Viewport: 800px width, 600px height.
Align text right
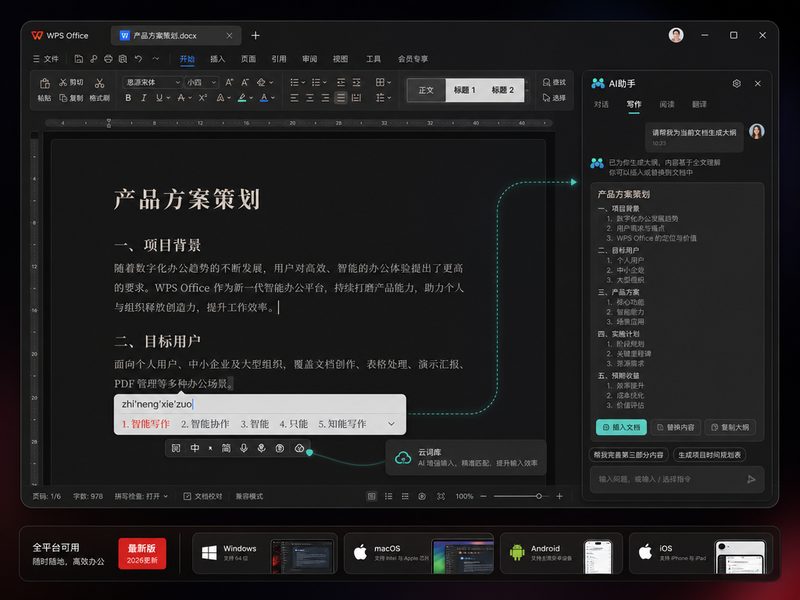click(x=325, y=97)
